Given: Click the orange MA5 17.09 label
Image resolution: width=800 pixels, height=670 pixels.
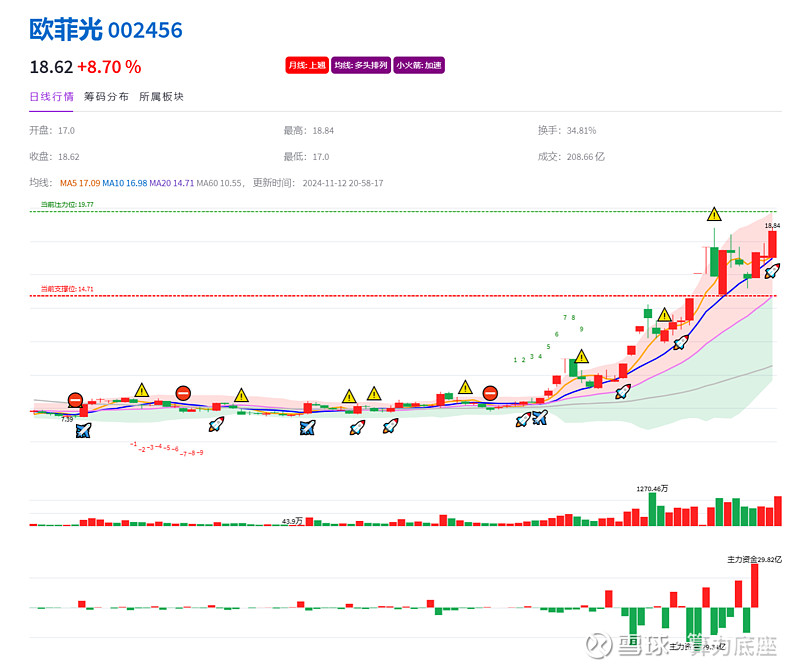Looking at the screenshot, I should pos(80,183).
